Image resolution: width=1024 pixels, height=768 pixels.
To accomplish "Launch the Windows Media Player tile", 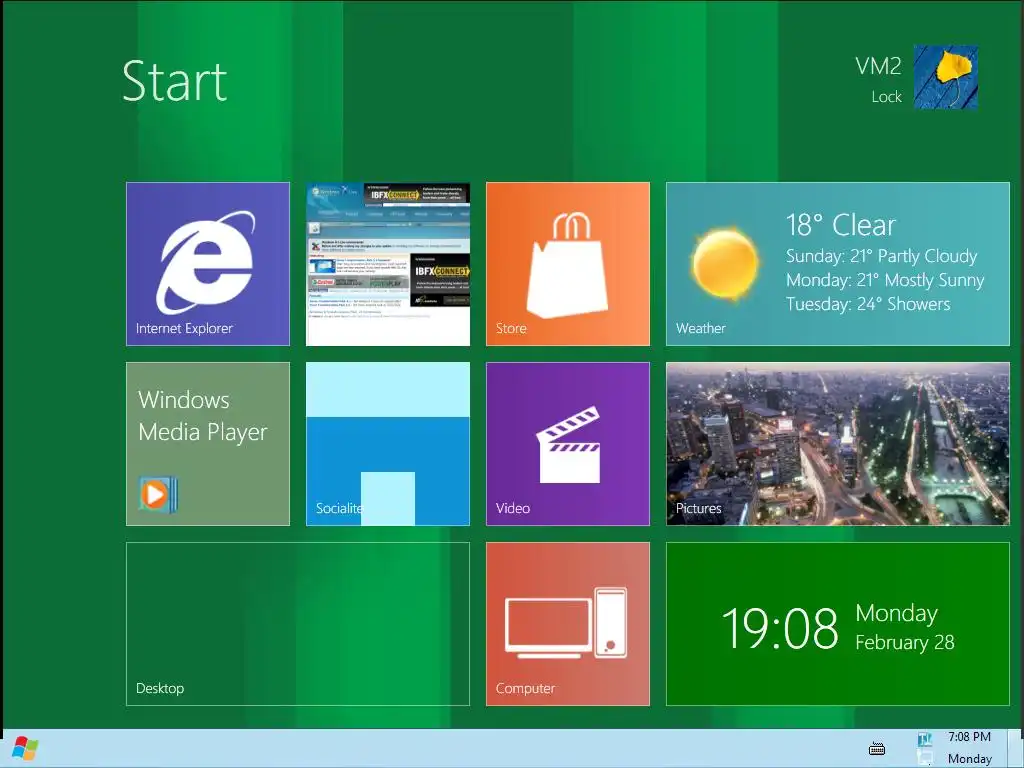I will click(x=208, y=444).
